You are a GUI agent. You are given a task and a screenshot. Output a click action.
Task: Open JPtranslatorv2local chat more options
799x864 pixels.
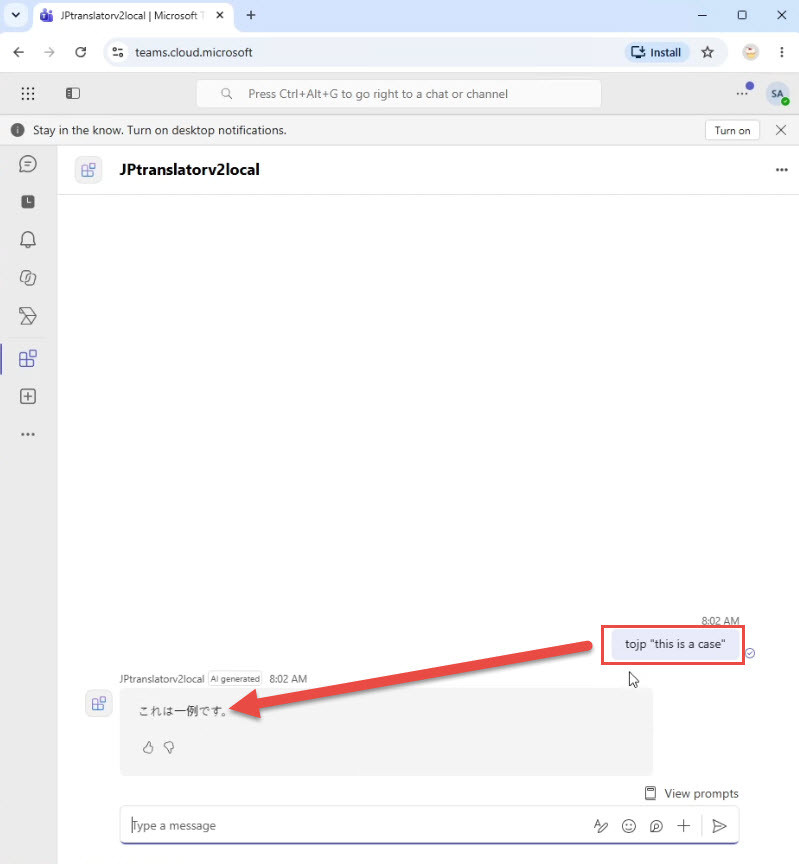click(x=781, y=170)
